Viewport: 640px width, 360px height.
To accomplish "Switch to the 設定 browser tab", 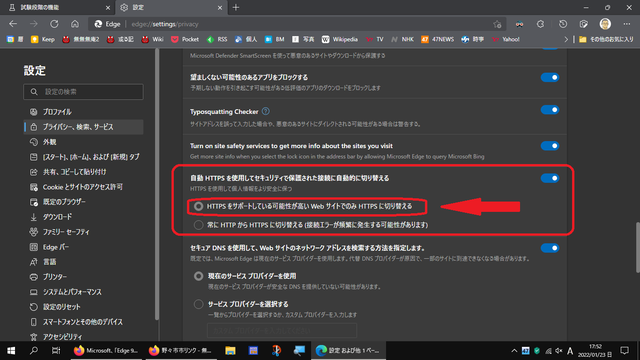I will [x=171, y=7].
